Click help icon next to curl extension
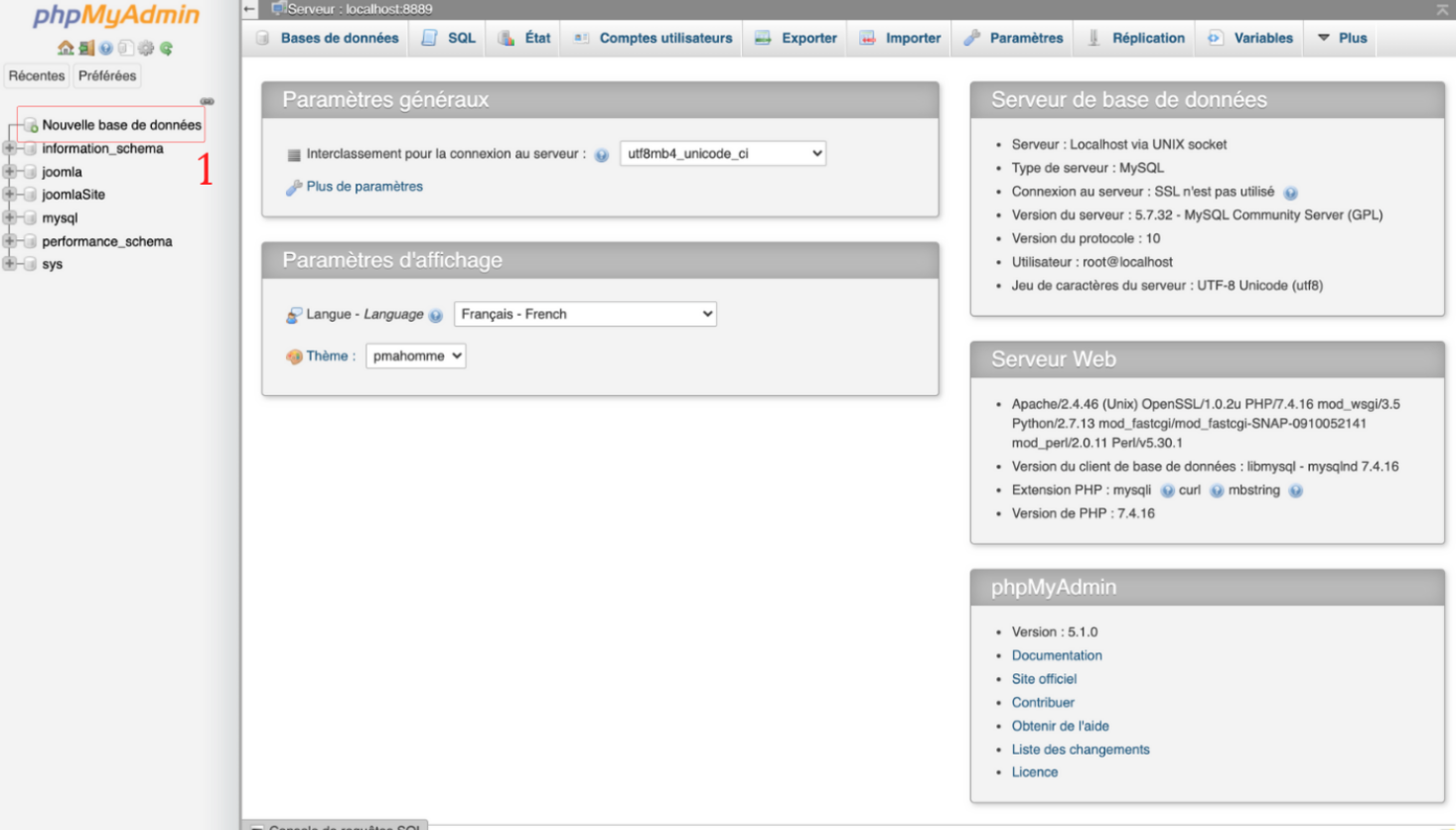 [x=1217, y=490]
